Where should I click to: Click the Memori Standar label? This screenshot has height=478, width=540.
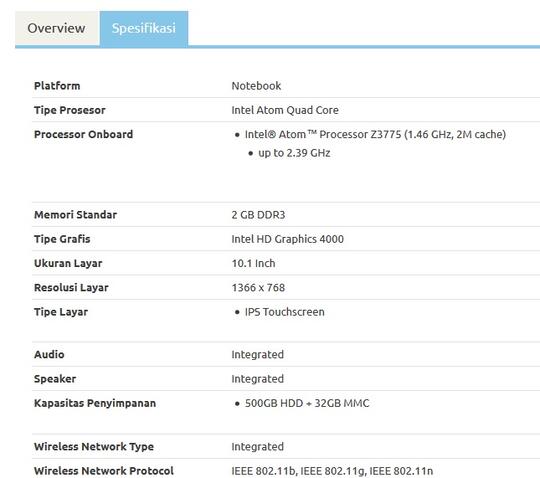(75, 215)
